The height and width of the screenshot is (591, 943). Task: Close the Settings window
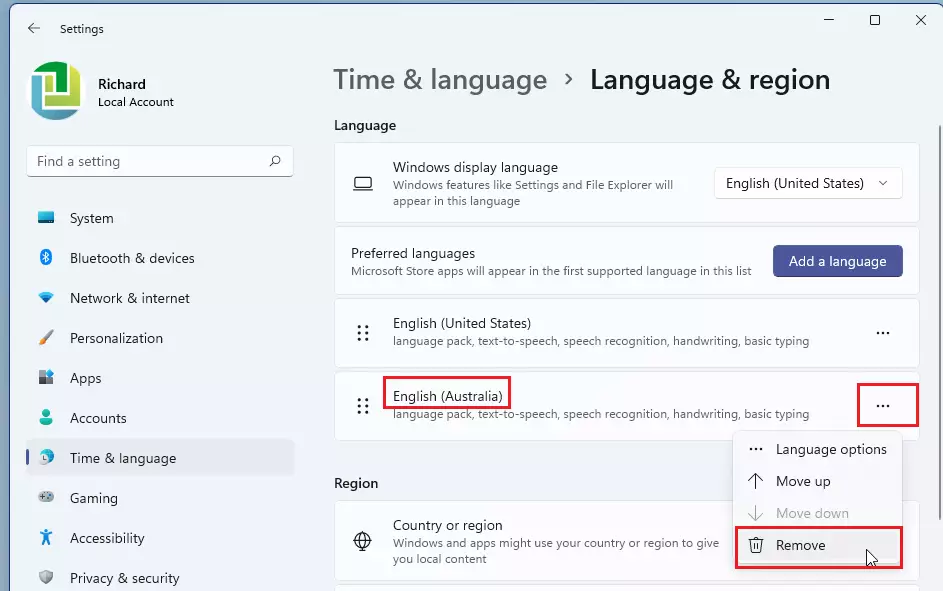click(x=921, y=20)
